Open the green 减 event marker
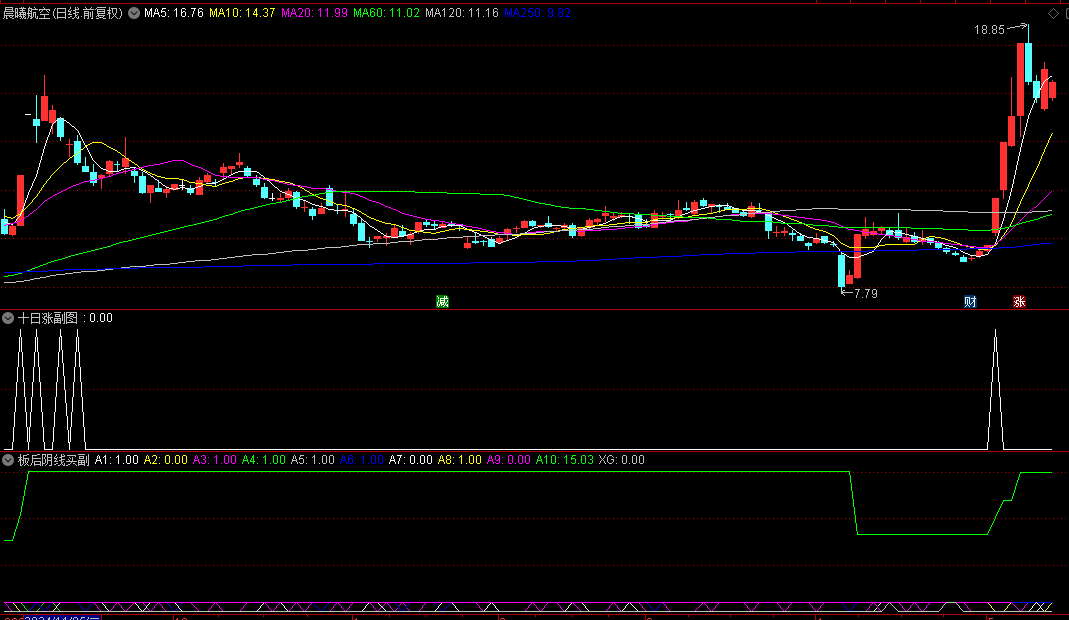The height and width of the screenshot is (620, 1069). click(x=442, y=301)
